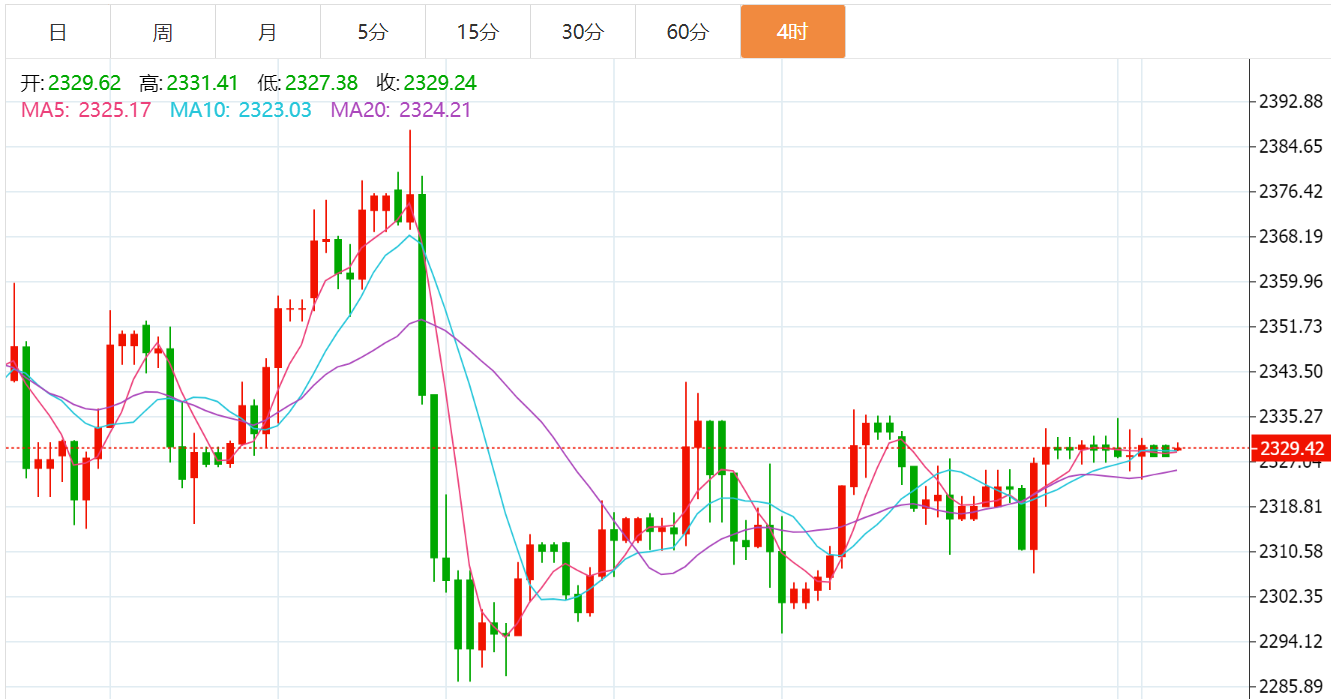
Task: Switch to the 60分 interval tab
Action: [688, 32]
